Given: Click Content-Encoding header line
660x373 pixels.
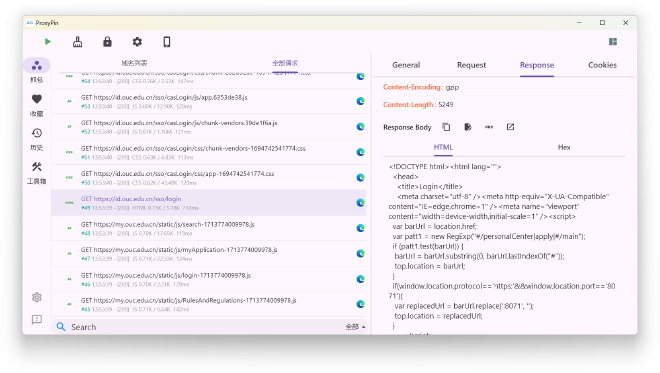Looking at the screenshot, I should 421,87.
